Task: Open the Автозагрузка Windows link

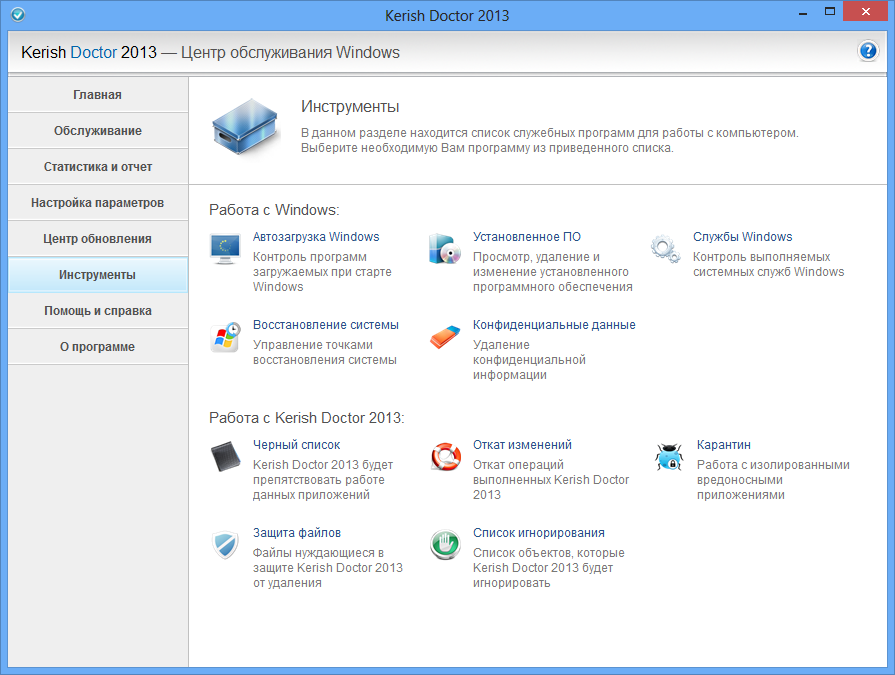Action: (316, 237)
